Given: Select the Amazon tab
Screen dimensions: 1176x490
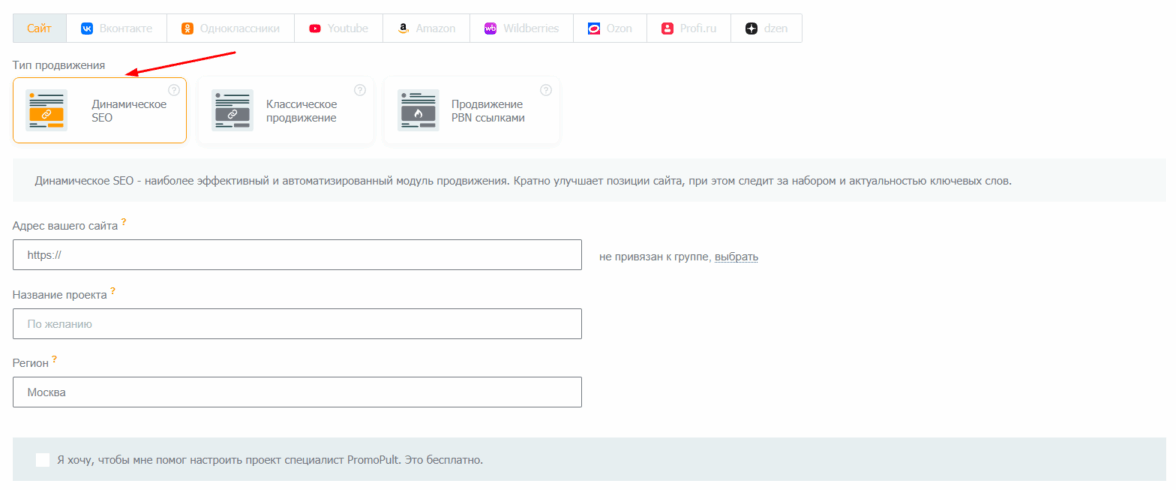Looking at the screenshot, I should click(426, 29).
